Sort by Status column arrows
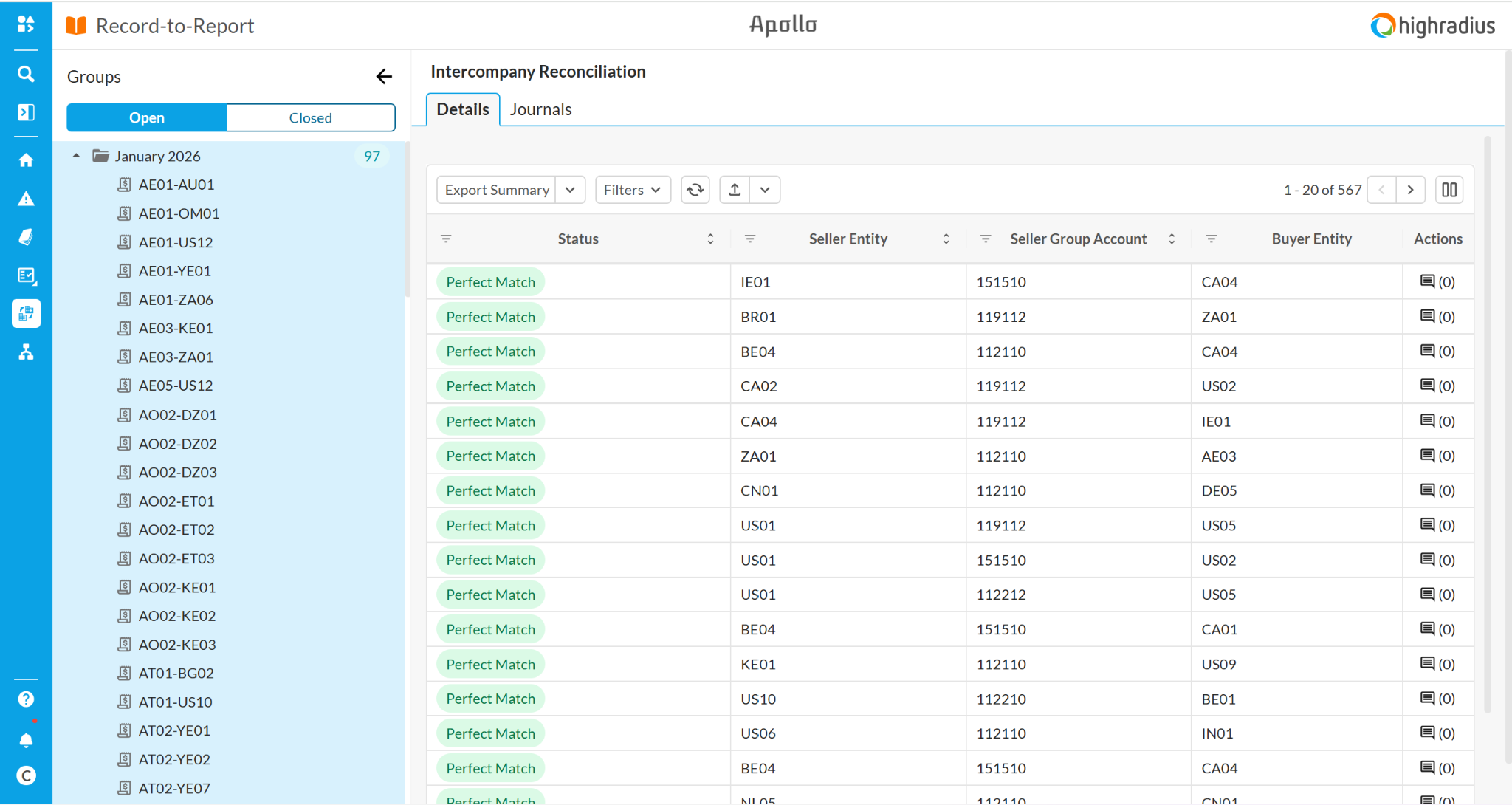 [x=710, y=239]
